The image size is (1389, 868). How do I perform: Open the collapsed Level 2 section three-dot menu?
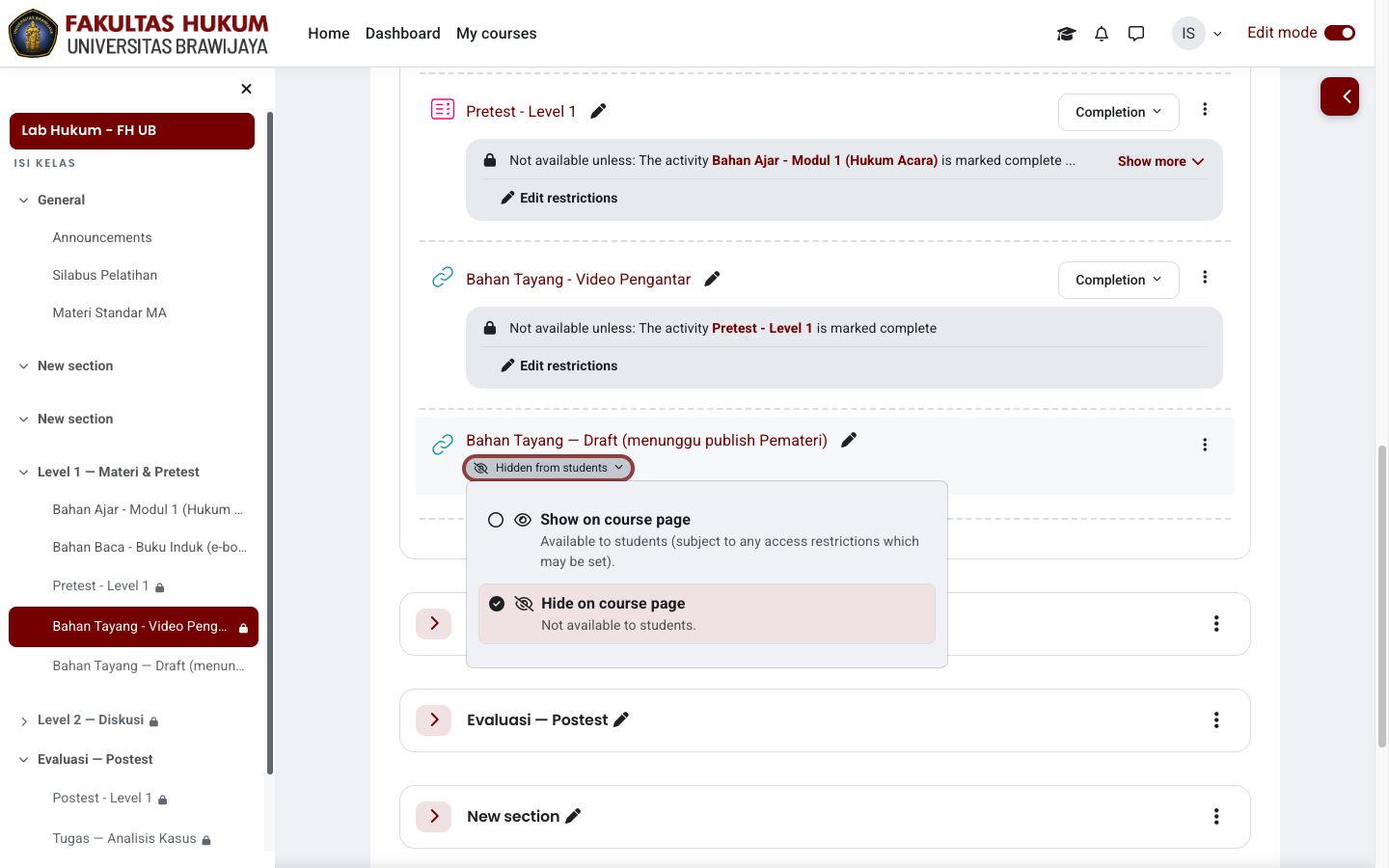pyautogui.click(x=1216, y=624)
